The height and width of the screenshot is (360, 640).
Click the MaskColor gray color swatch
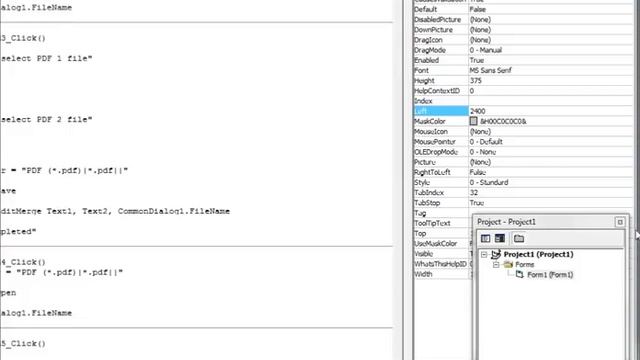(x=473, y=121)
